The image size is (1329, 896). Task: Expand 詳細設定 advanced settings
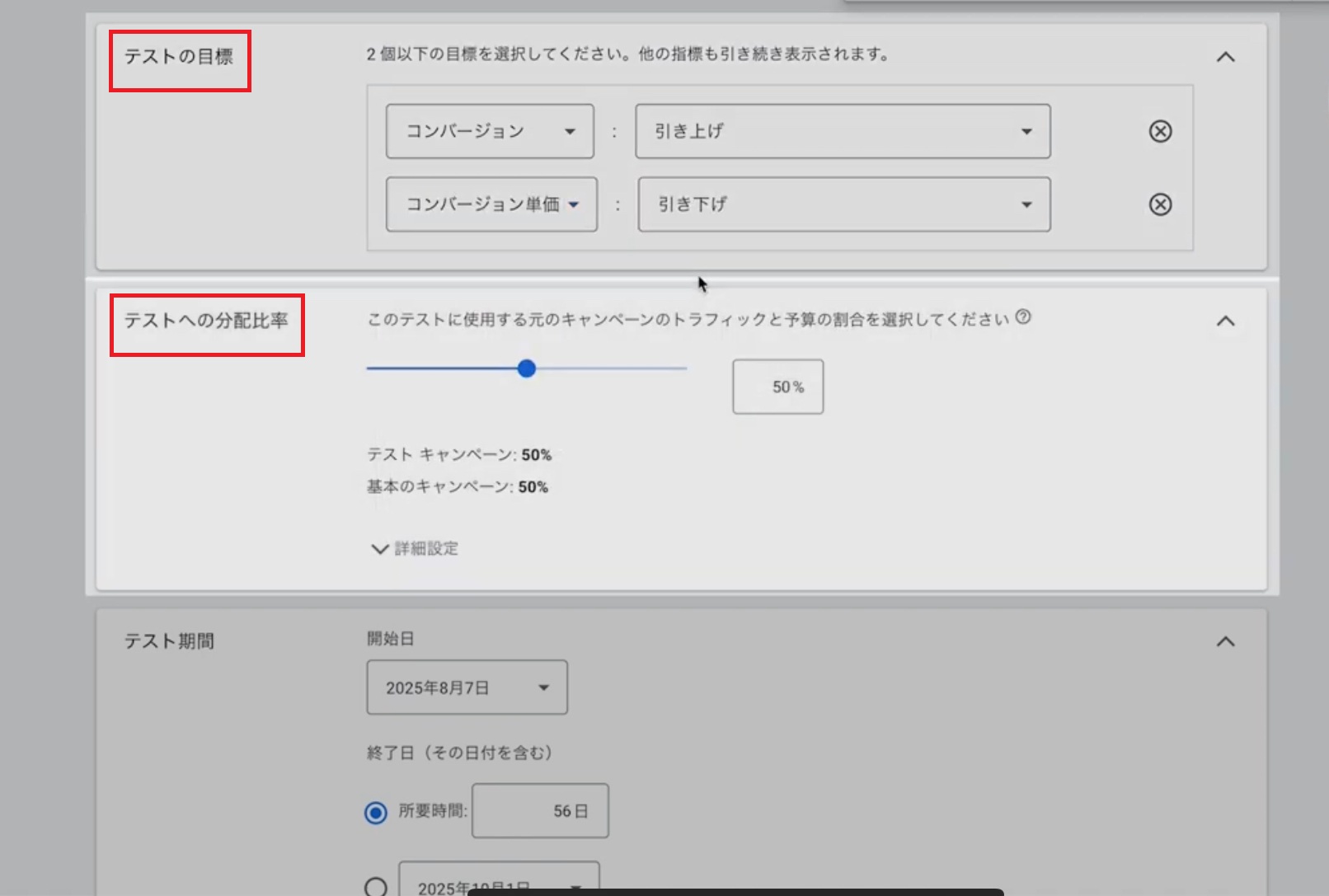pyautogui.click(x=416, y=549)
